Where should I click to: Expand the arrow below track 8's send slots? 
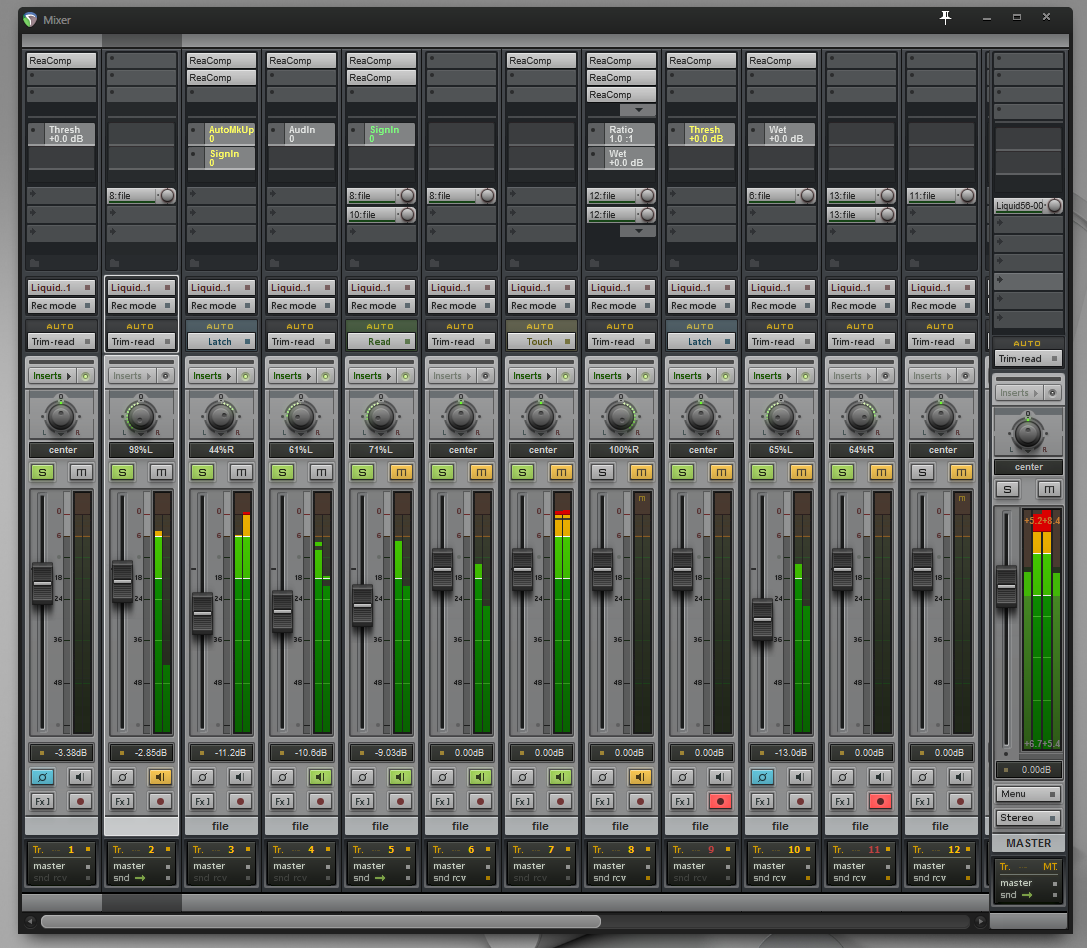(x=638, y=231)
